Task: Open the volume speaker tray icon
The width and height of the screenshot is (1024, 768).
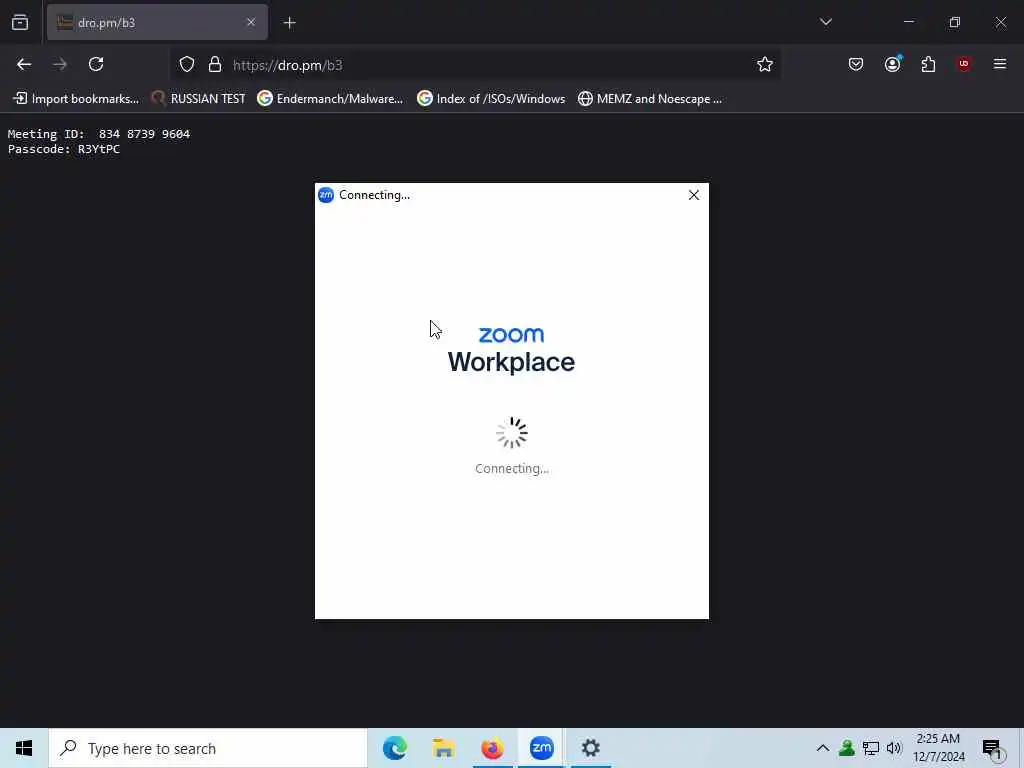Action: tap(894, 748)
